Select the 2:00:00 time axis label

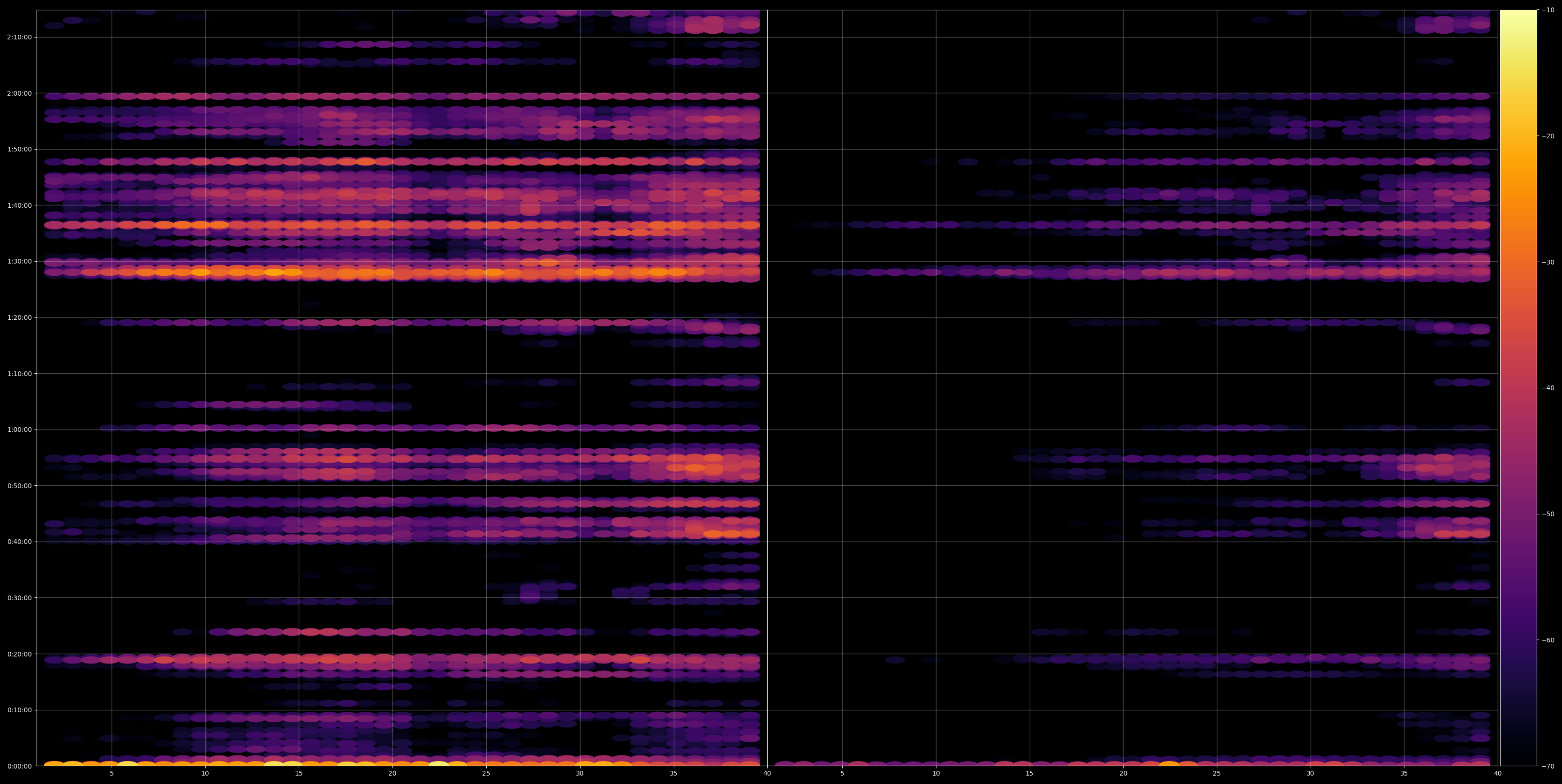19,93
